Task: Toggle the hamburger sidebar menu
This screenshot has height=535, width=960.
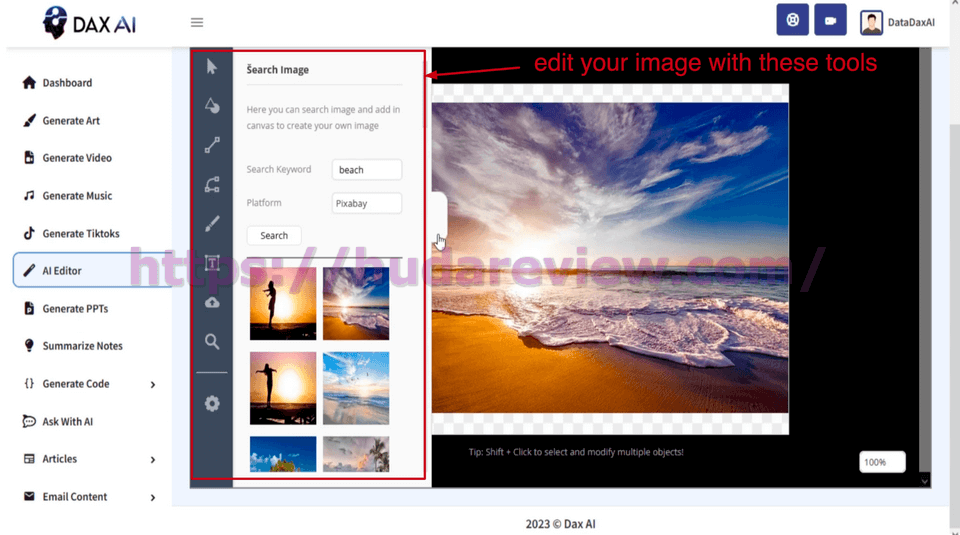Action: [197, 23]
